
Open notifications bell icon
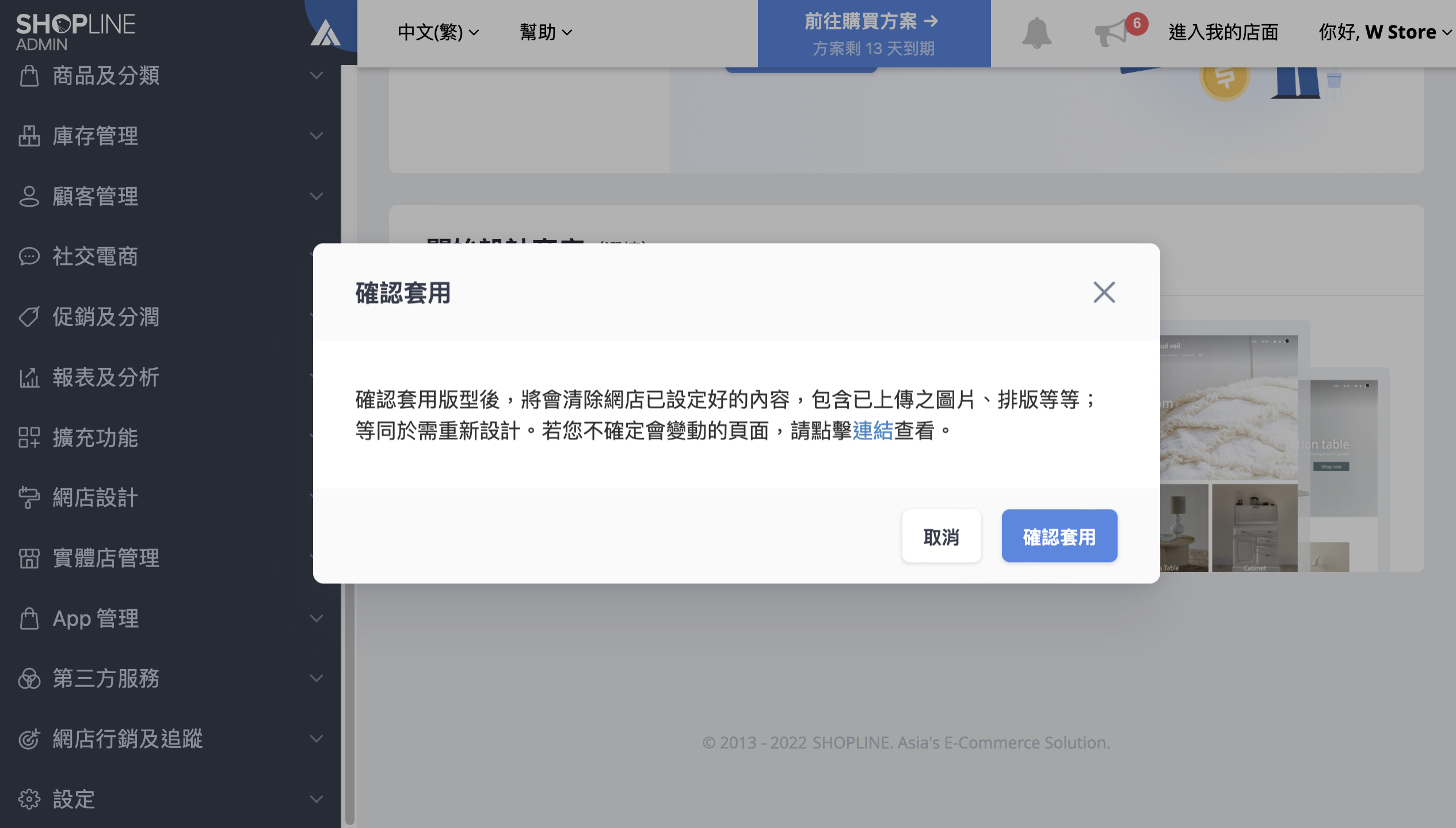click(x=1036, y=33)
